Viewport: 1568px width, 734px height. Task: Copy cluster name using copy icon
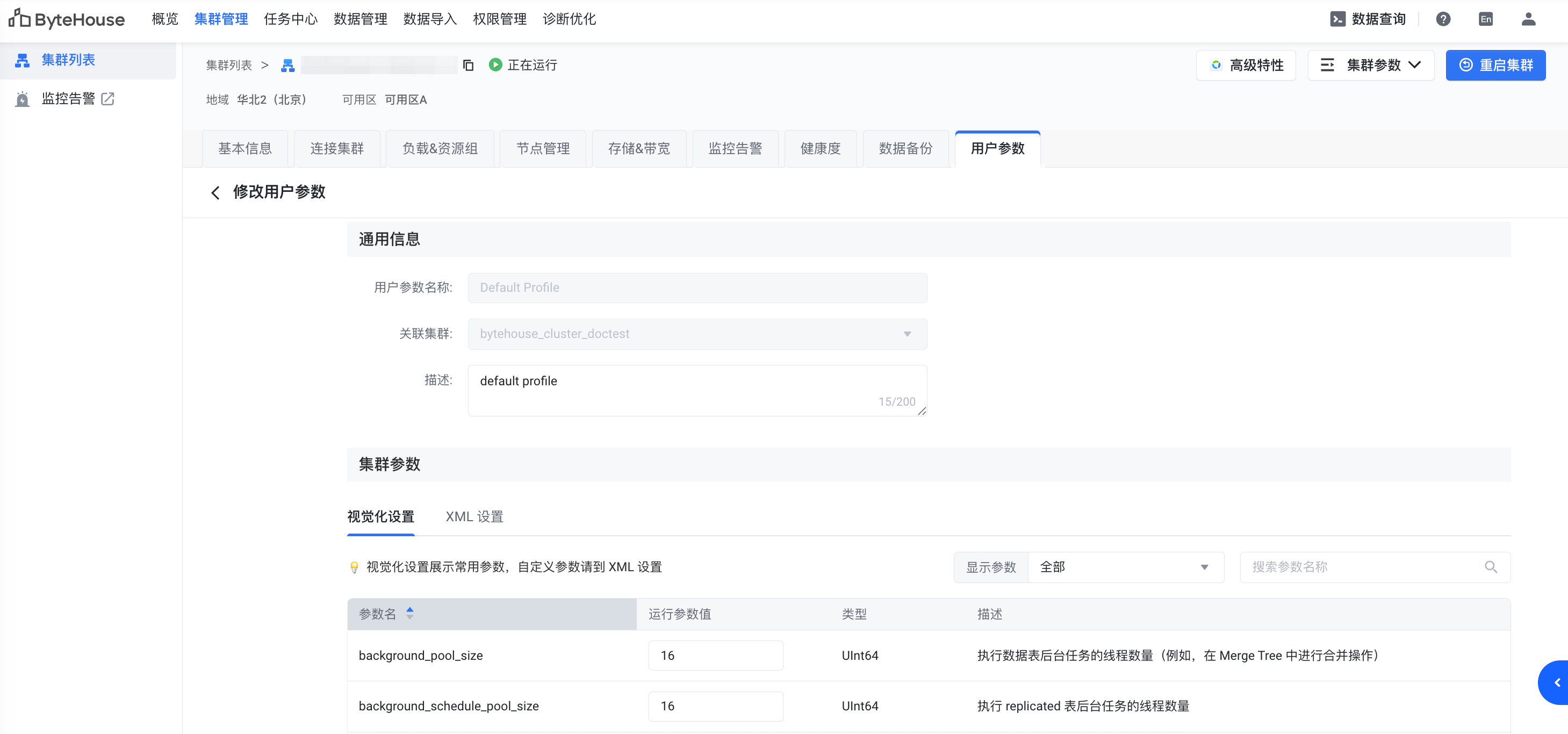468,65
